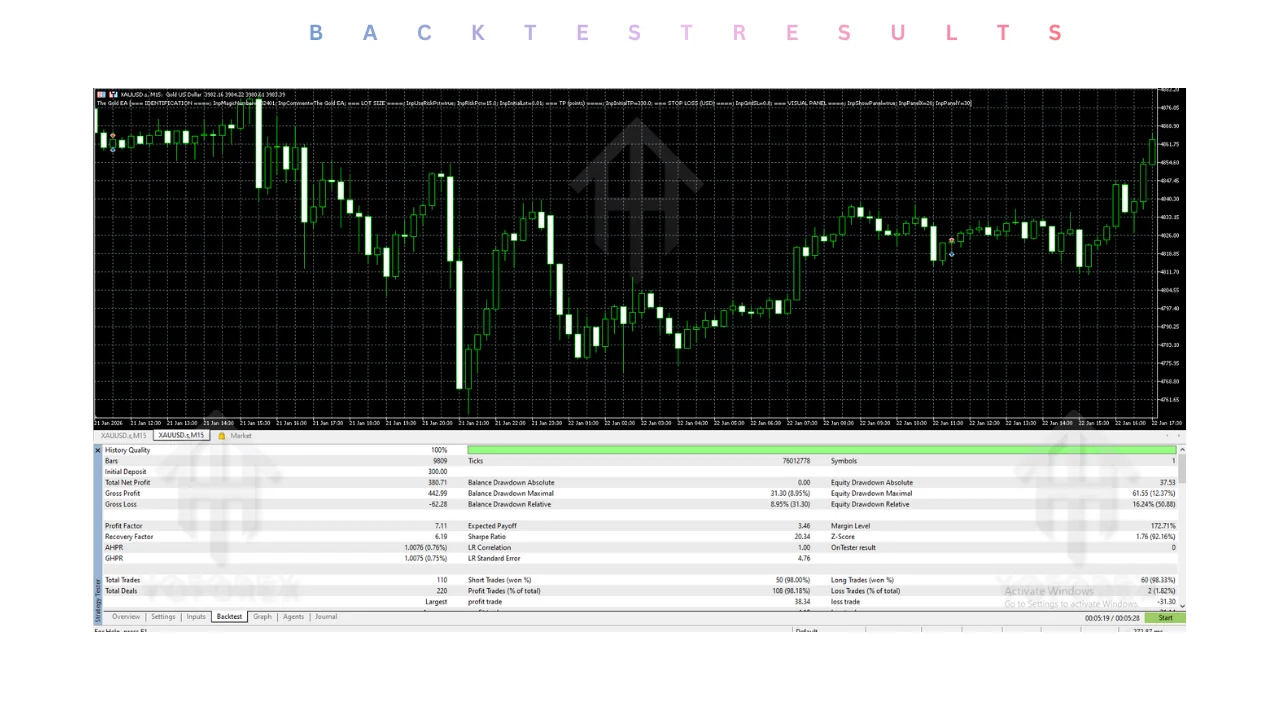The image size is (1280, 720).
Task: Select Recovery Factor value 6.19
Action: tap(441, 537)
